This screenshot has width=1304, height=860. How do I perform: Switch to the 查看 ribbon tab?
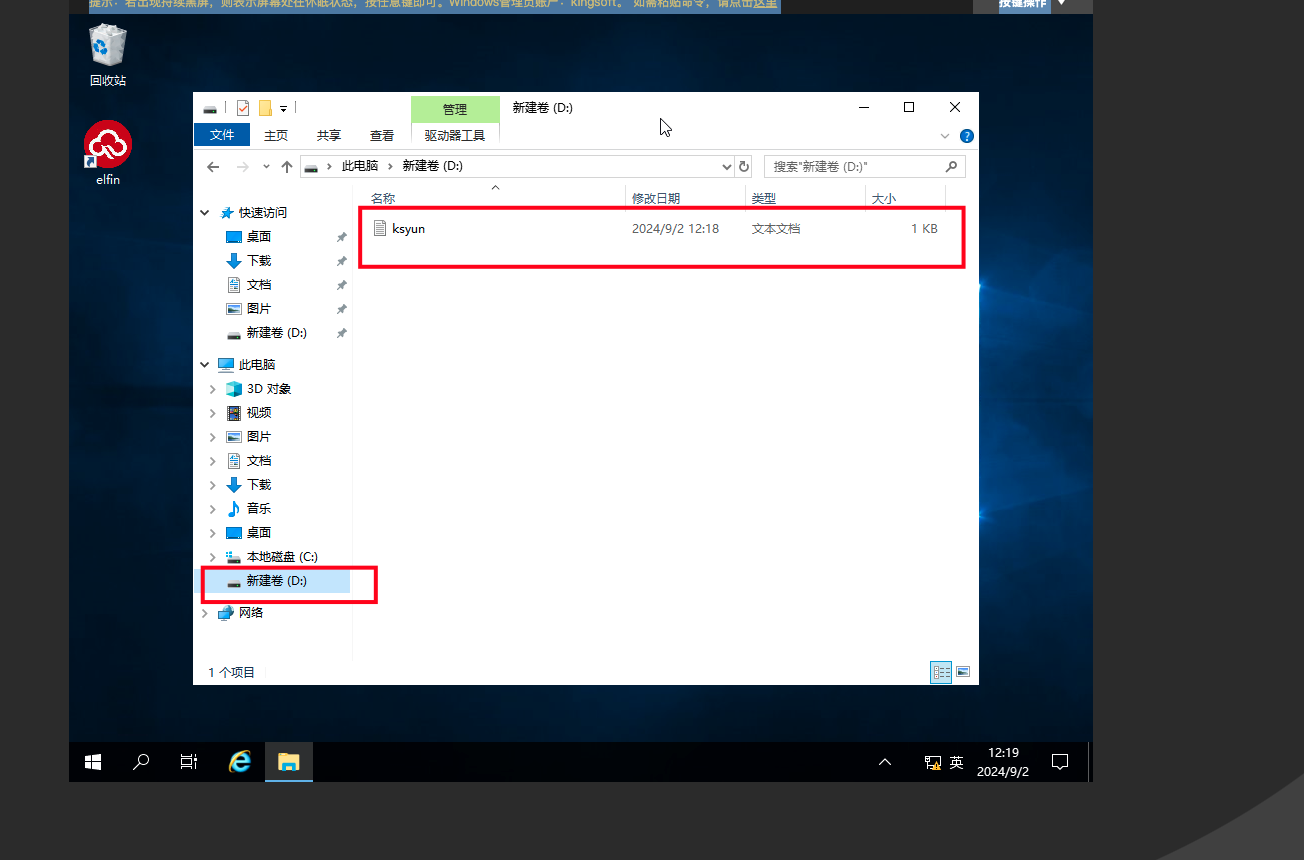coord(381,135)
